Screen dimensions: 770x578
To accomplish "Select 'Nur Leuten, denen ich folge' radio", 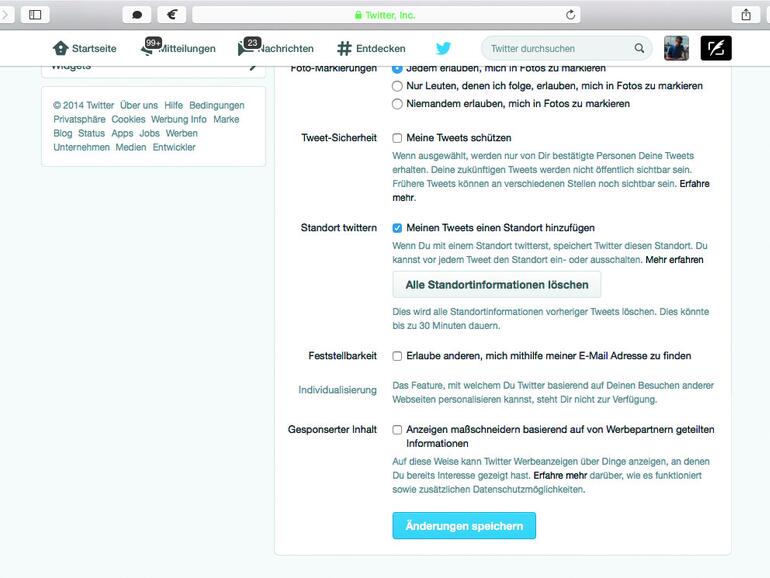I will (397, 86).
